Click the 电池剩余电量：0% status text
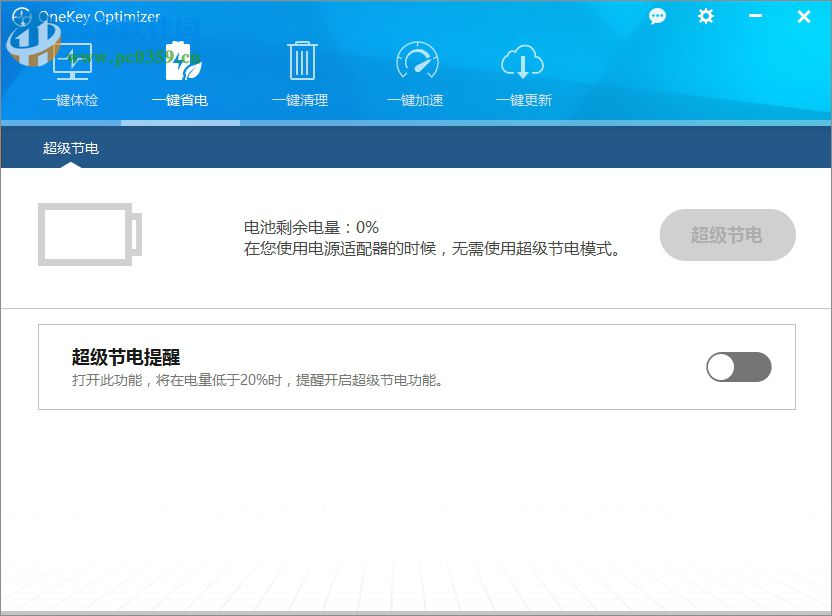Screen dimensions: 832x616 310,227
